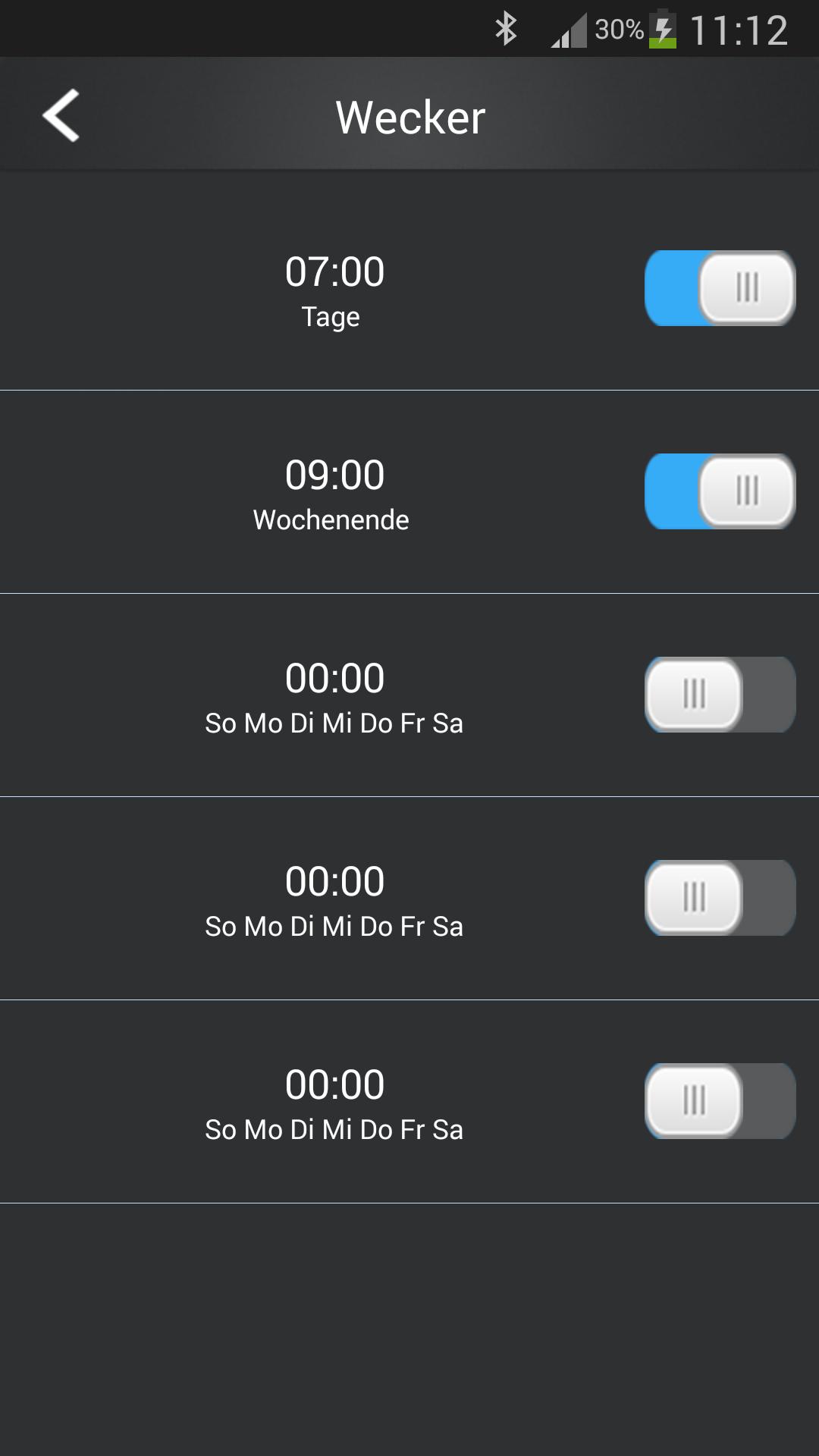Tap the battery charging icon
The image size is (819, 1456).
click(x=663, y=30)
